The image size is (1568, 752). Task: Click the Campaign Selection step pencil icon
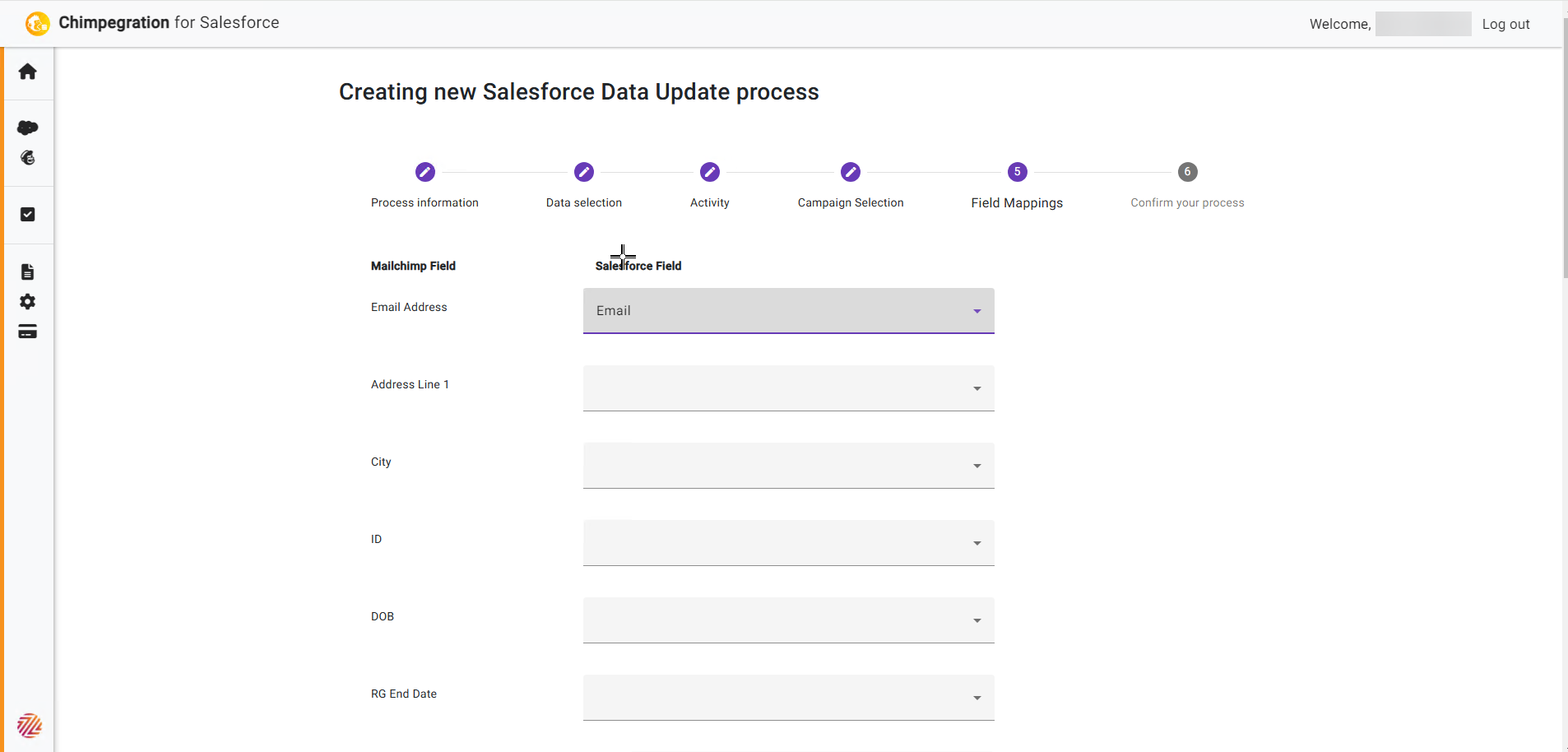[x=851, y=172]
